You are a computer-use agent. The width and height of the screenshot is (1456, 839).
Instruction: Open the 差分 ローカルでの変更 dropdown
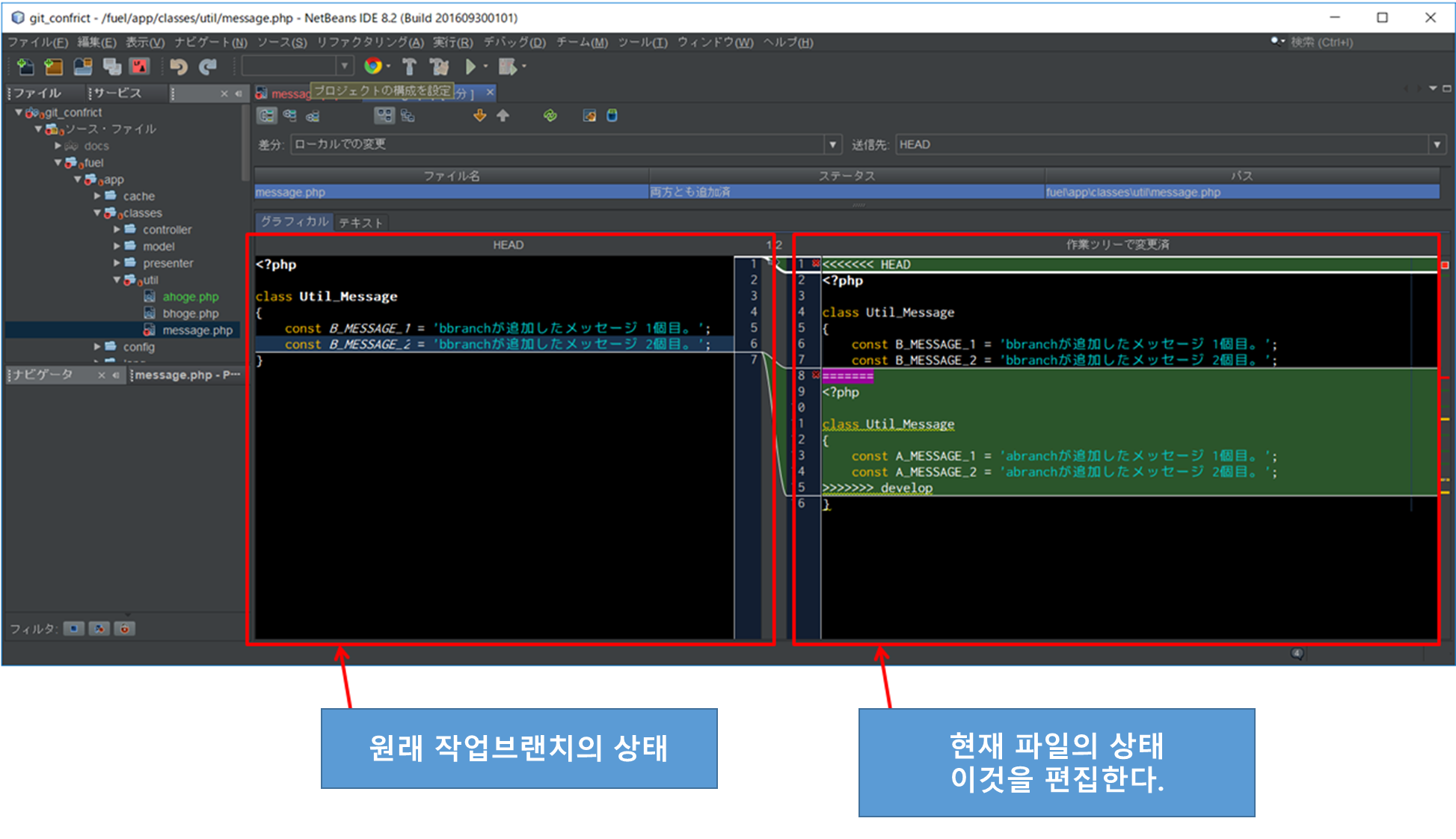click(x=832, y=144)
